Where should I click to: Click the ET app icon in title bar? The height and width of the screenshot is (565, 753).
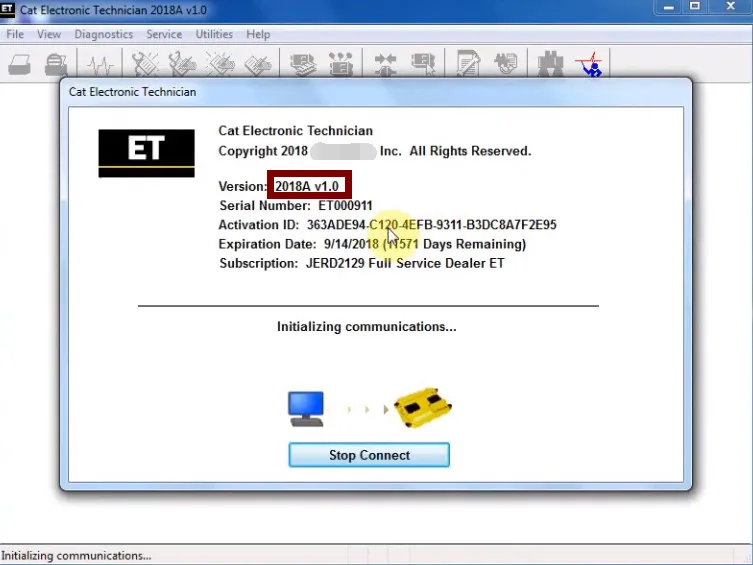pyautogui.click(x=7, y=10)
